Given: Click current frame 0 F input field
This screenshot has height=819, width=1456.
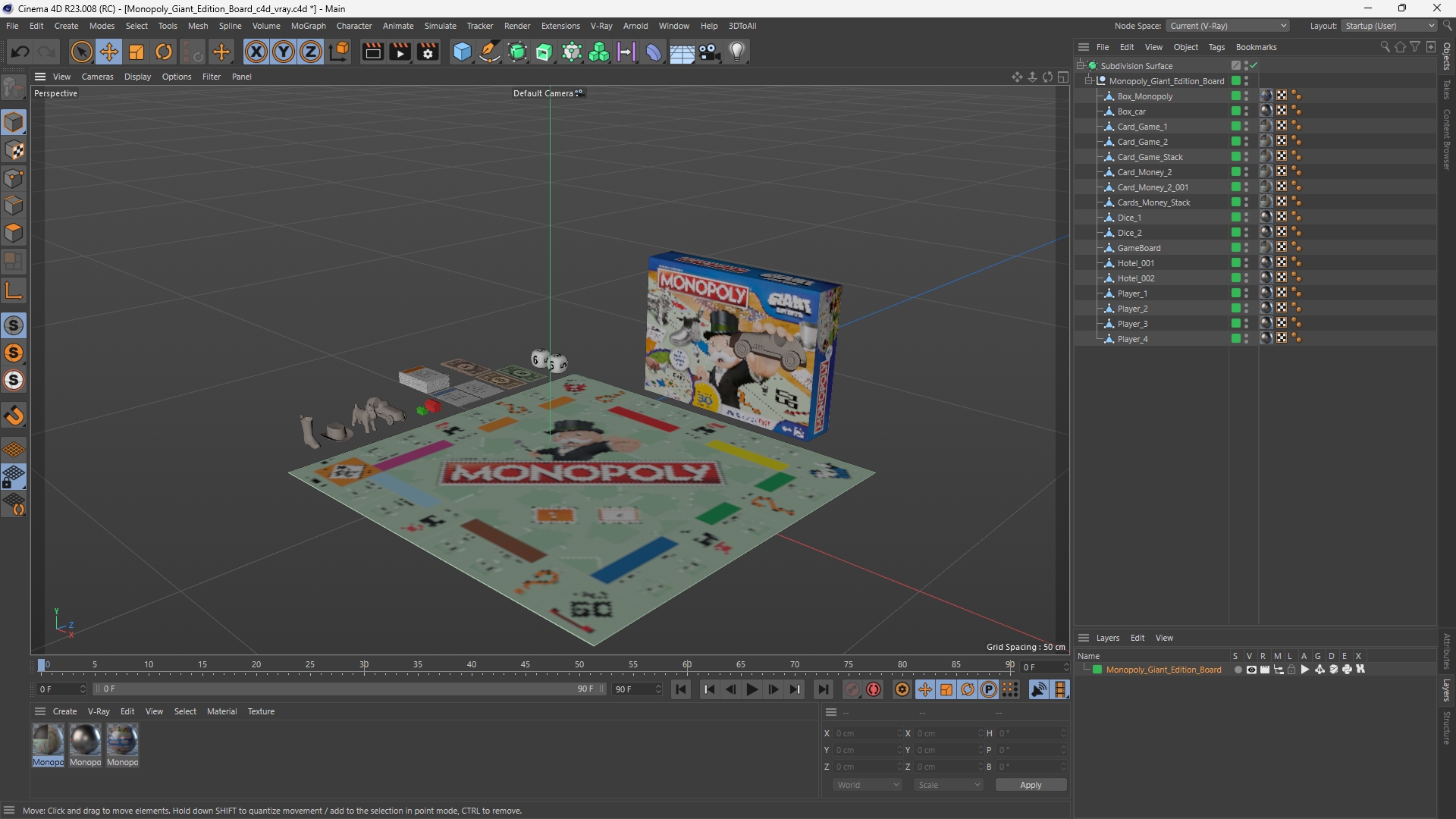Looking at the screenshot, I should 61,689.
